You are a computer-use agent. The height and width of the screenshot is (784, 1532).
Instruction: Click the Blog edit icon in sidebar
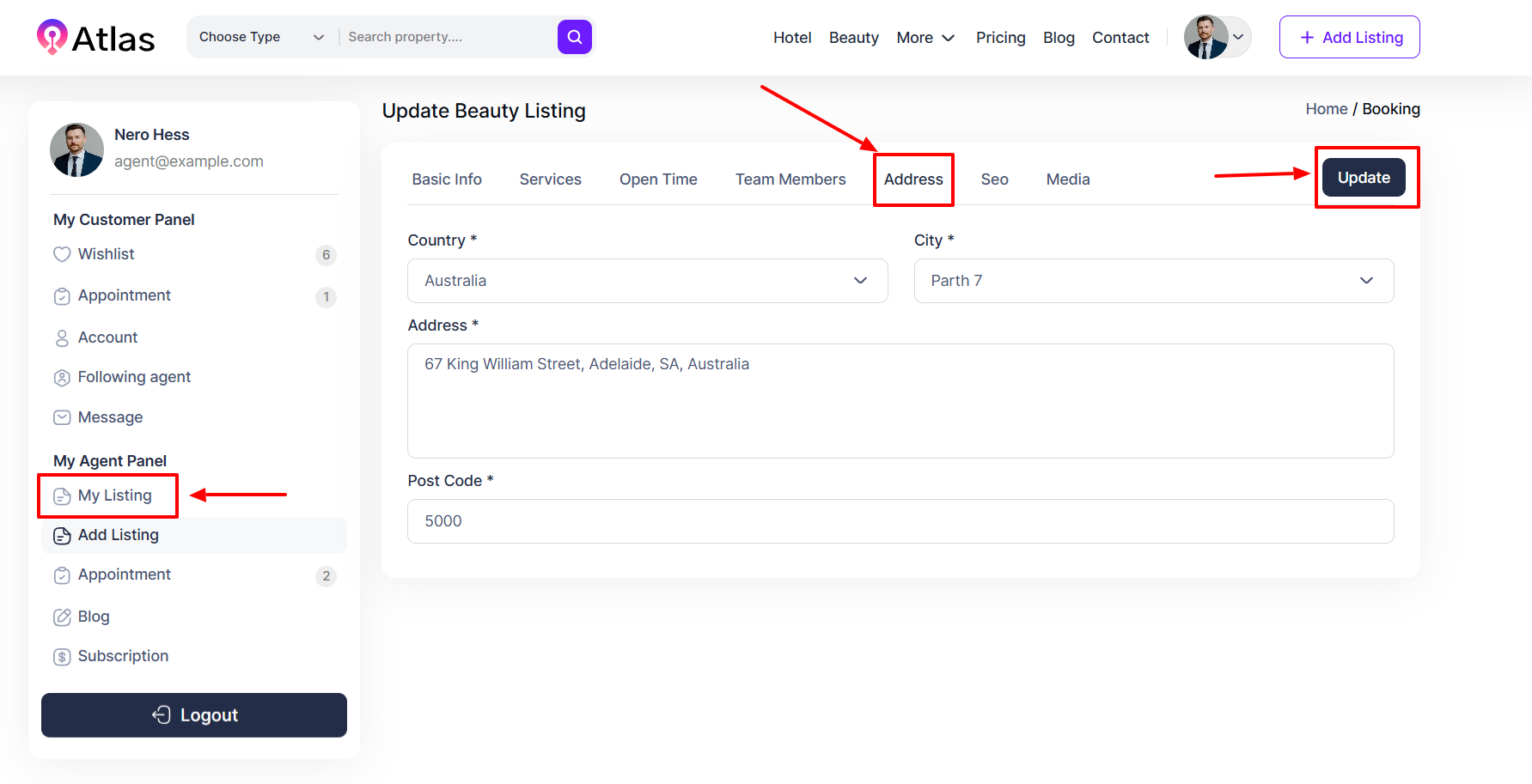(62, 617)
